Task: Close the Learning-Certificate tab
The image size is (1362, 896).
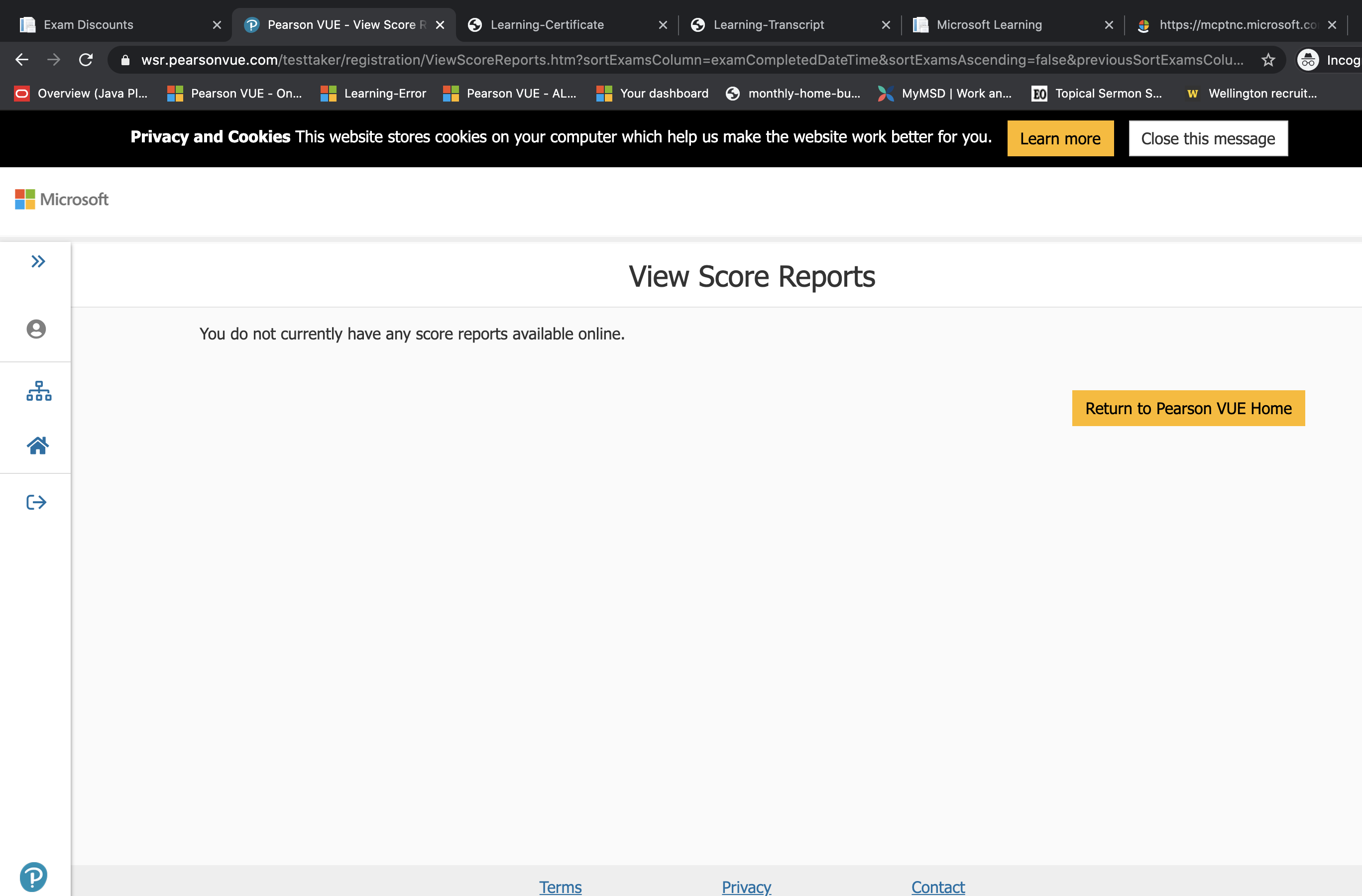Action: [663, 24]
